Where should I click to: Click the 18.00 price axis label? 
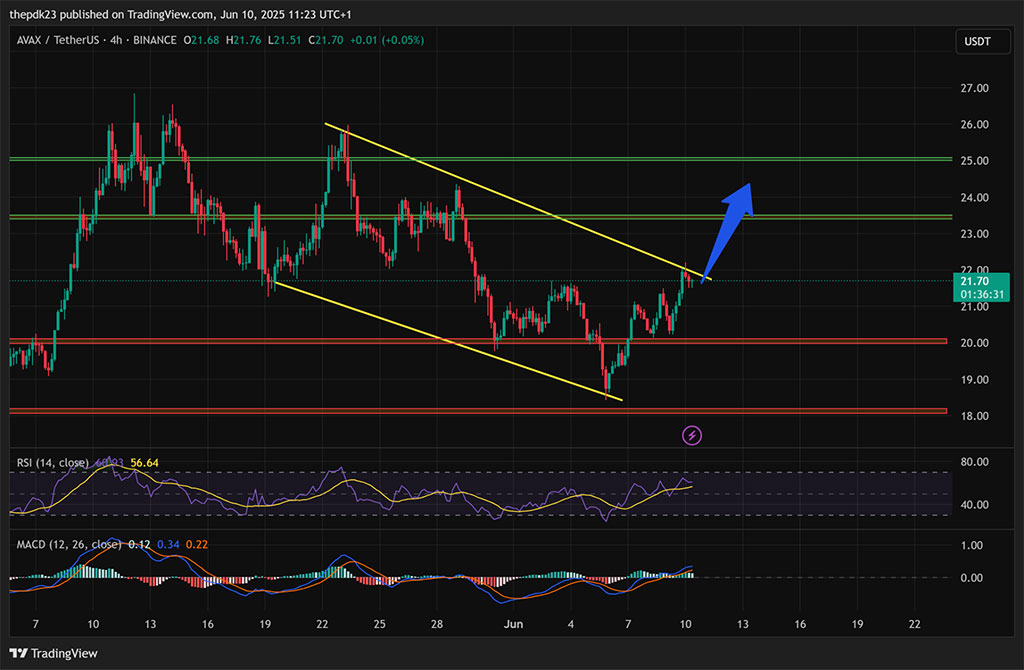[x=974, y=416]
